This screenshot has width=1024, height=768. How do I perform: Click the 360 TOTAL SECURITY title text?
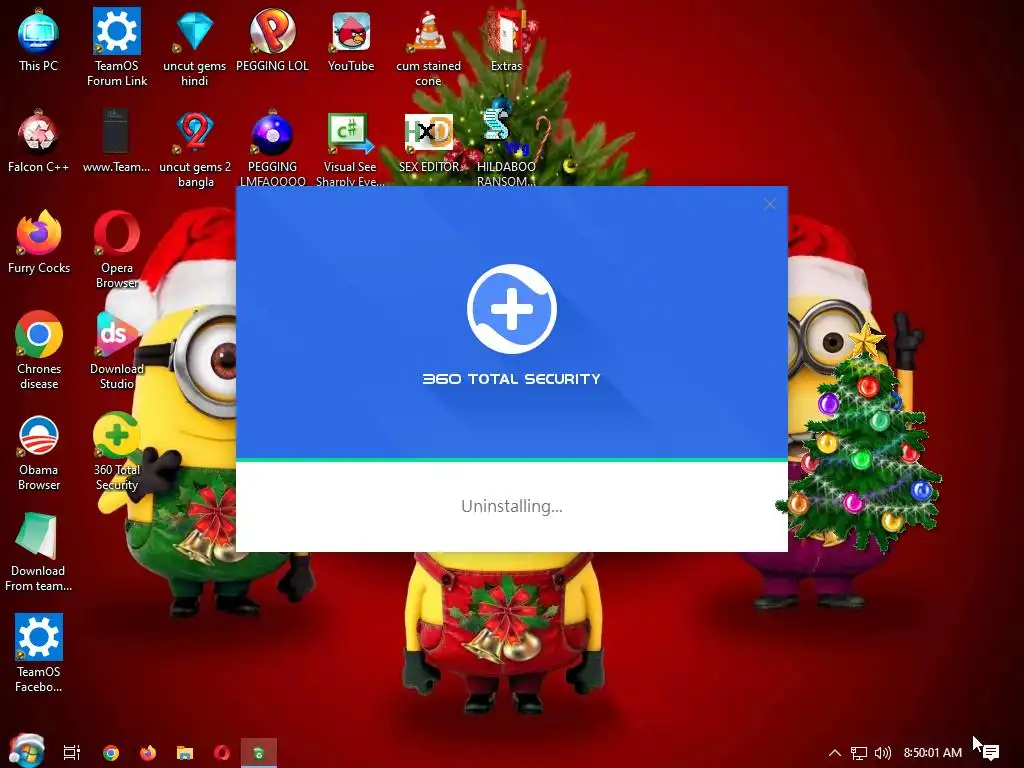(x=512, y=379)
